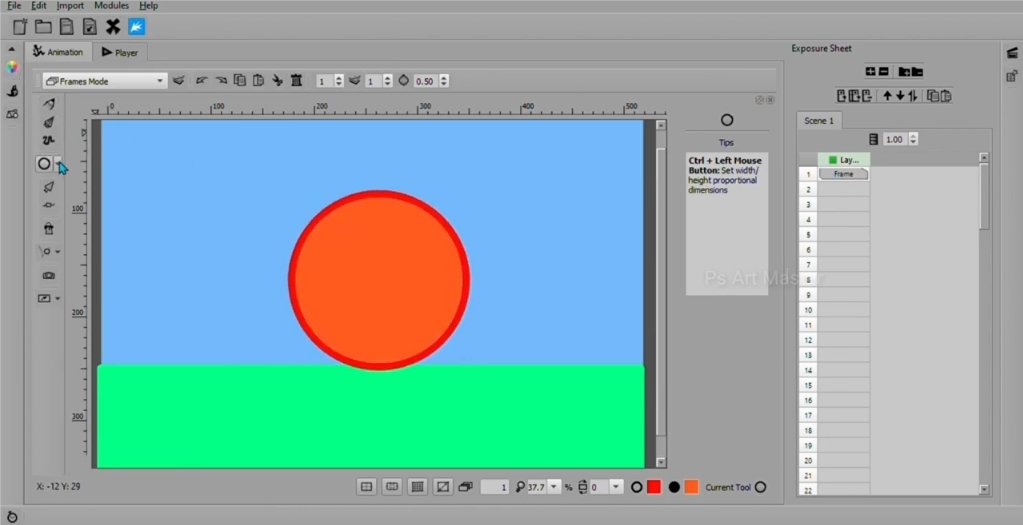Select Frame cell in row 1
The height and width of the screenshot is (525, 1023).
tap(844, 174)
